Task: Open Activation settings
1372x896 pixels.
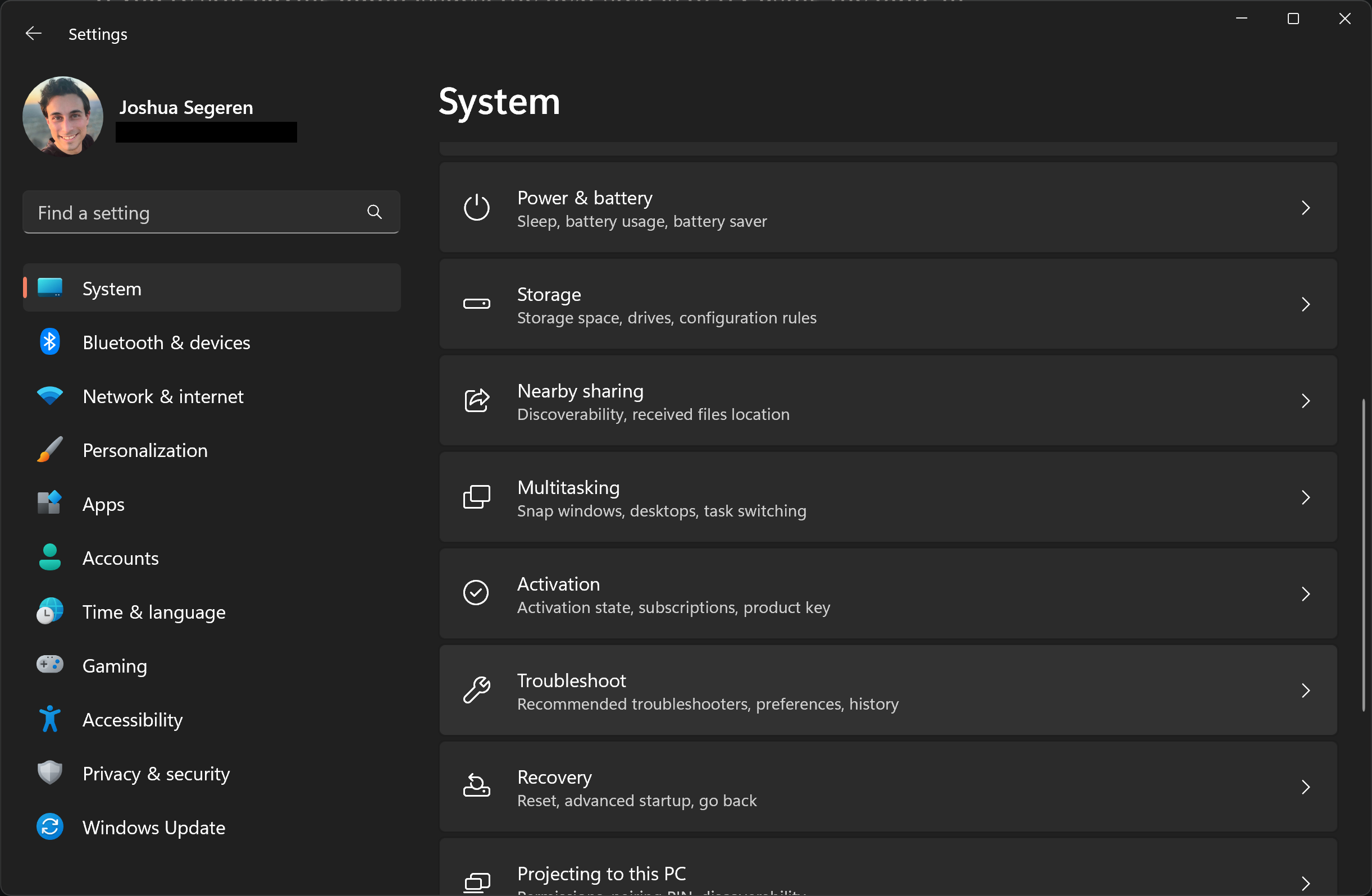Action: (889, 594)
